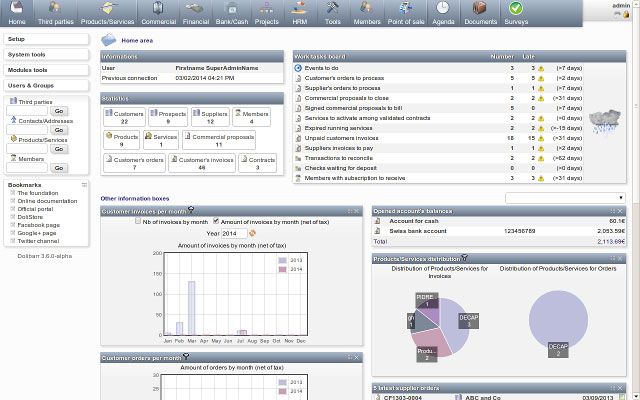The height and width of the screenshot is (400, 640).
Task: Open Point of sale module icon
Action: (x=406, y=8)
